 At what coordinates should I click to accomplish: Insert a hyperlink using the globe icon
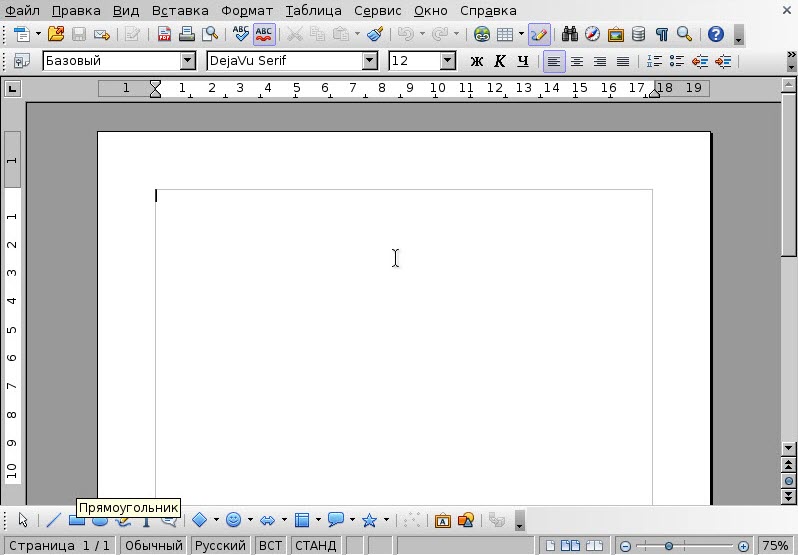481,35
